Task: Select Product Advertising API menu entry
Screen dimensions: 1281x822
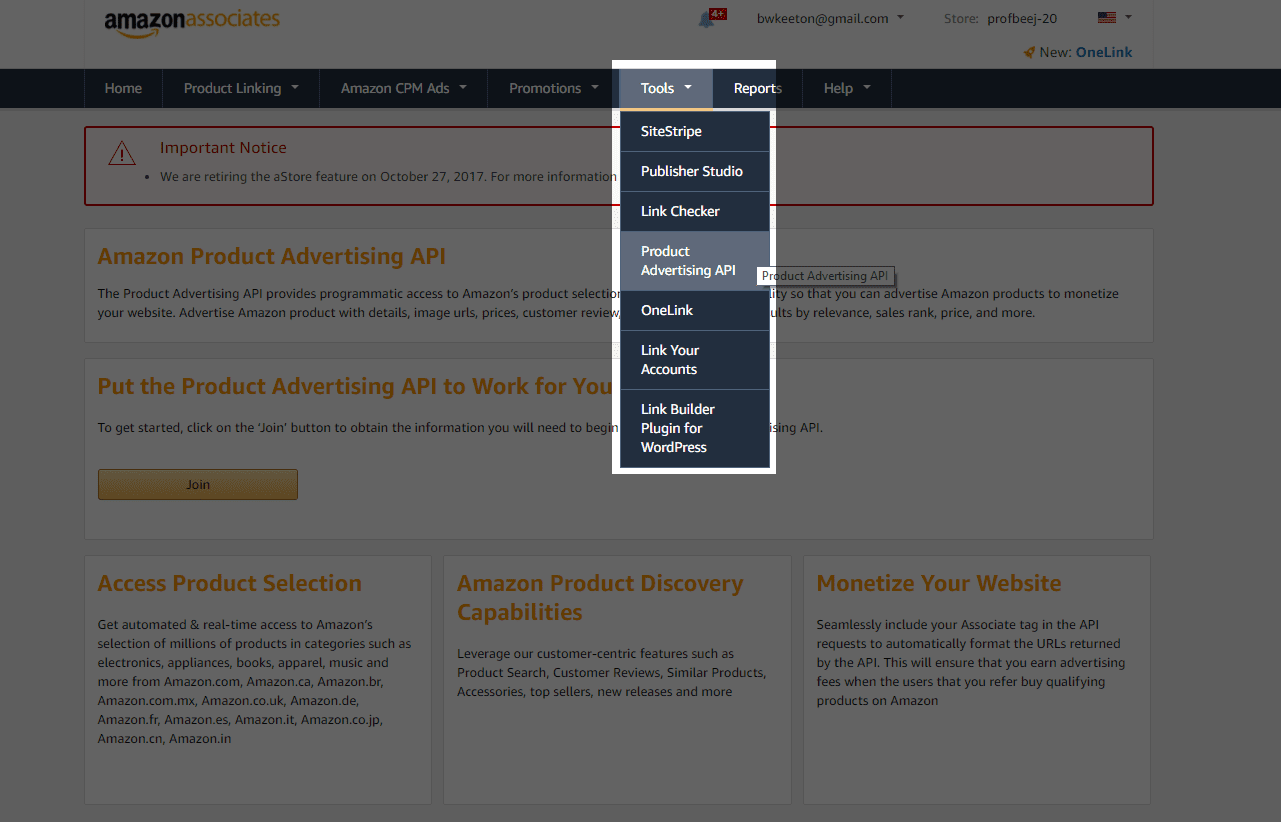Action: pyautogui.click(x=688, y=260)
